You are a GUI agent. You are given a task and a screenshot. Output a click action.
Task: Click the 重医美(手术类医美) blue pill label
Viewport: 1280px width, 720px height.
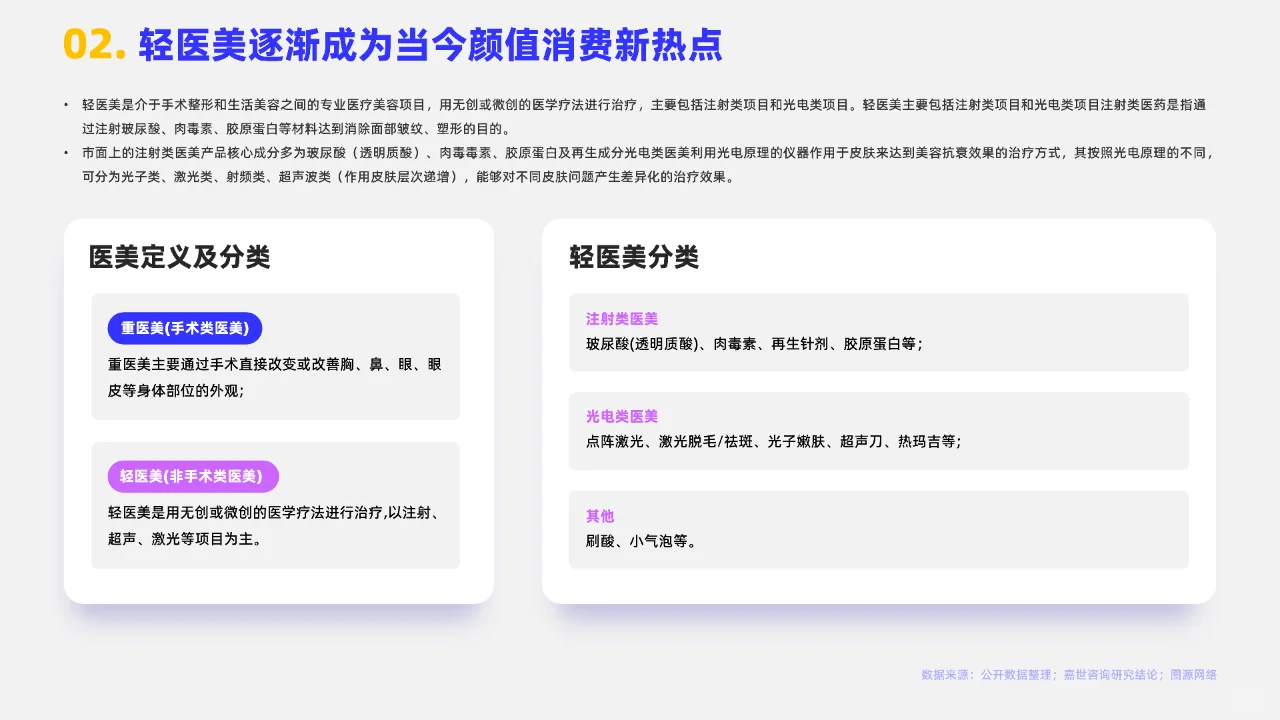(x=184, y=328)
